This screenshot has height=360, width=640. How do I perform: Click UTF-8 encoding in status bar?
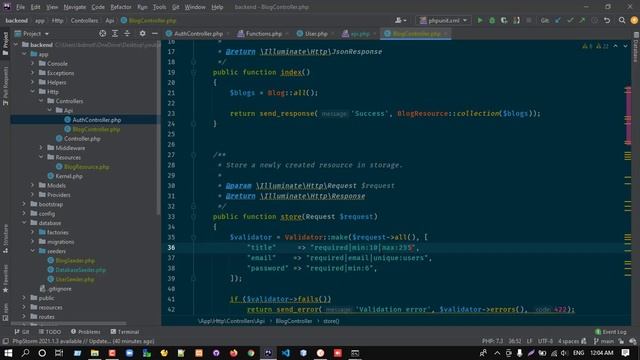click(x=545, y=341)
